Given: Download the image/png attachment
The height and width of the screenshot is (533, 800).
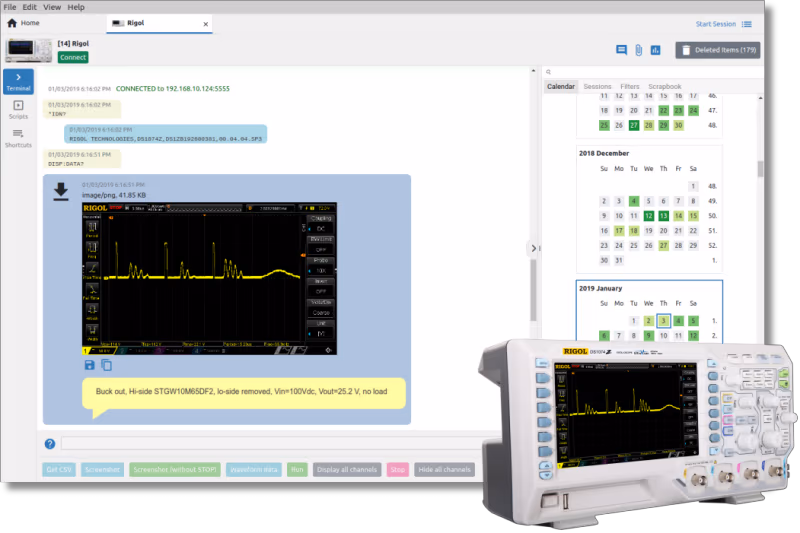Looking at the screenshot, I should [x=61, y=191].
